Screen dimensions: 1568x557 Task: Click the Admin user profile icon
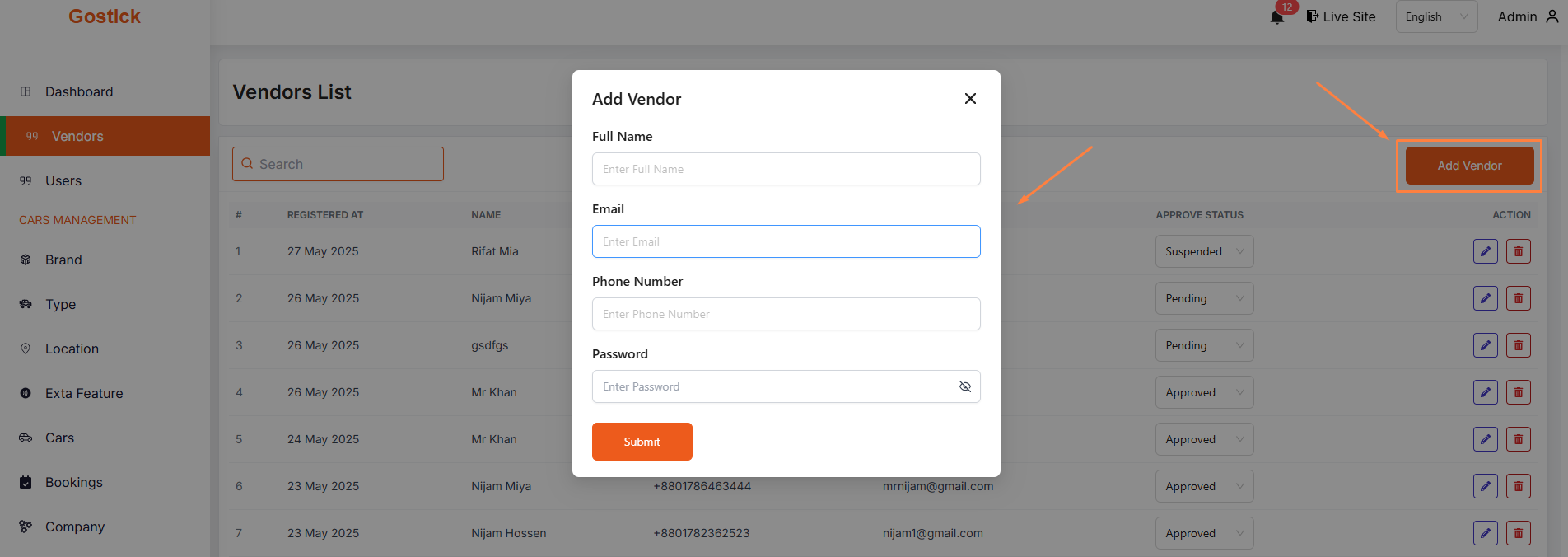coord(1552,16)
